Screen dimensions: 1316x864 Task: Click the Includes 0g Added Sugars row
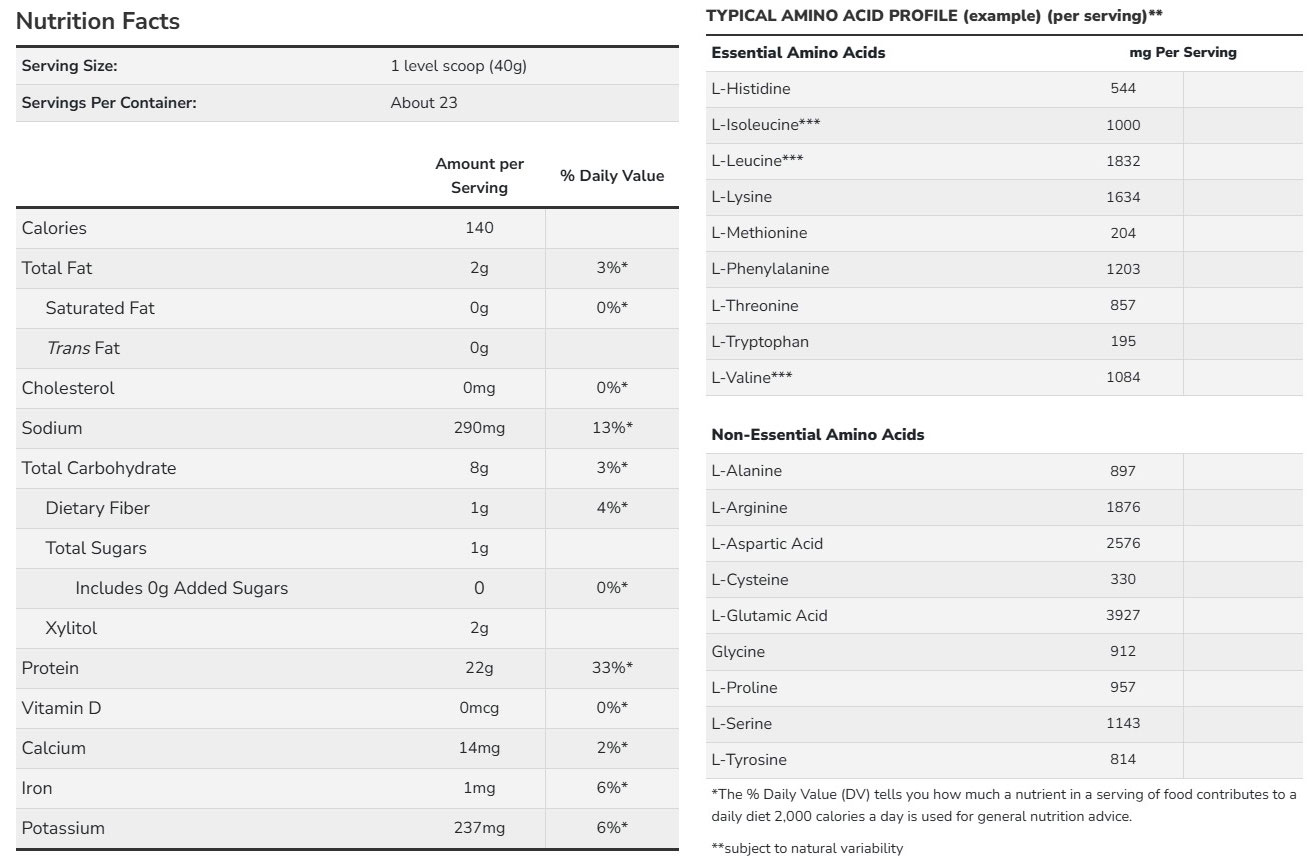tap(181, 588)
